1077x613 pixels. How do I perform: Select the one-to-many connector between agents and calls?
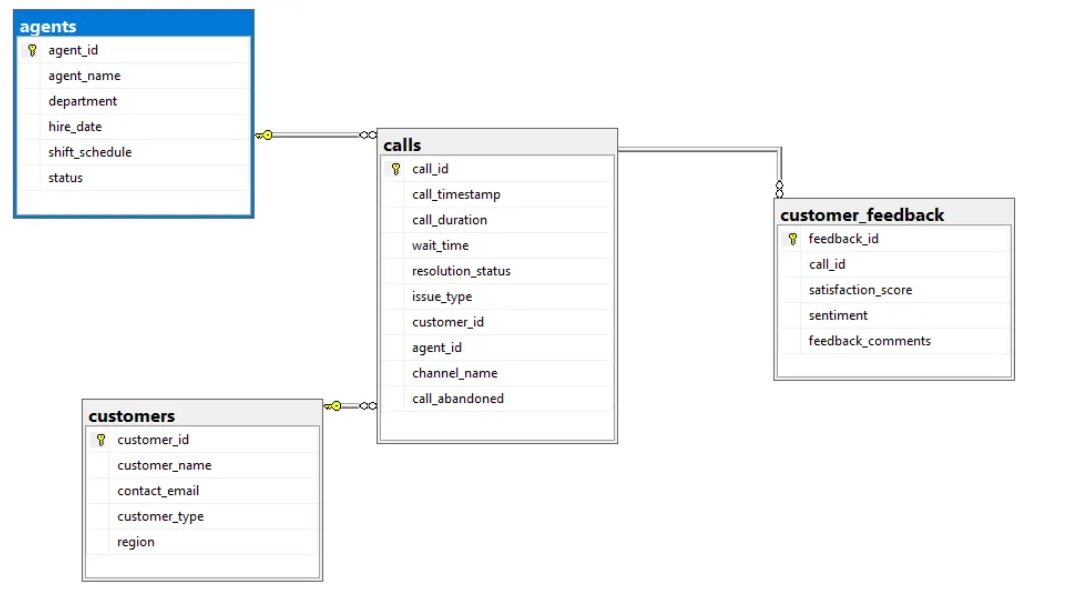pyautogui.click(x=315, y=134)
